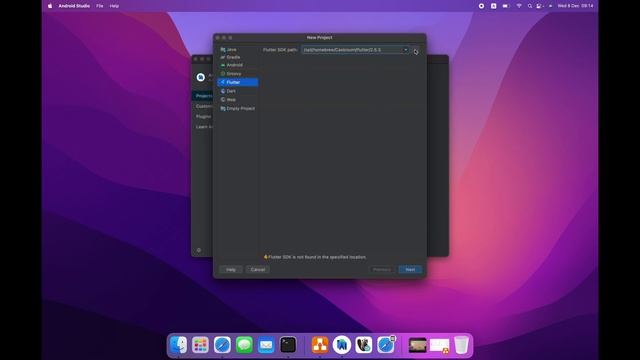This screenshot has height=360, width=640.
Task: Select Android in the project type list
Action: pyautogui.click(x=238, y=65)
